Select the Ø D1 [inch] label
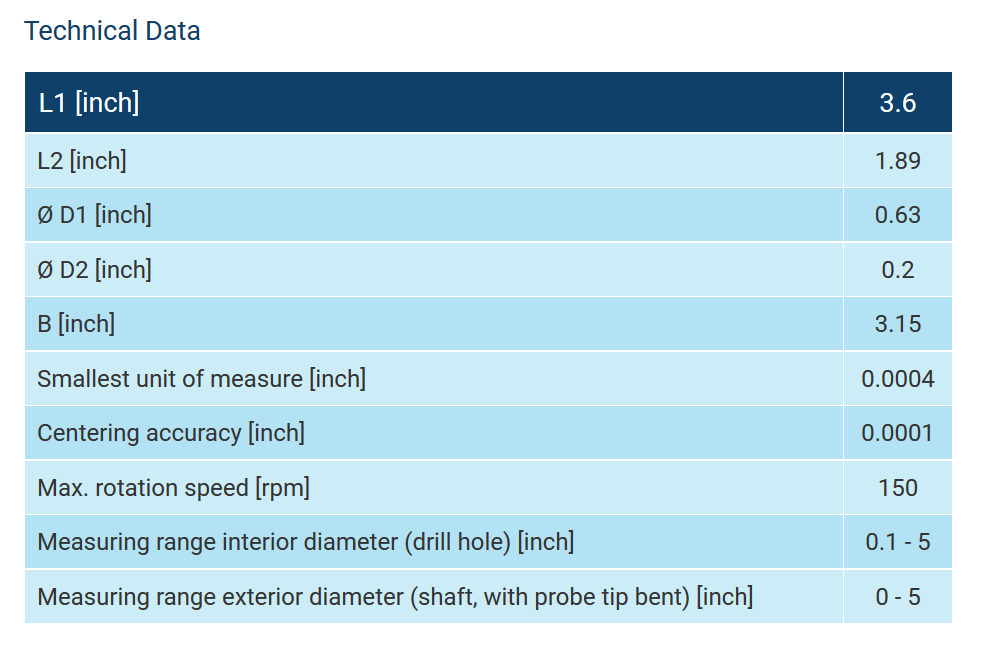This screenshot has width=985, height=668. pyautogui.click(x=94, y=215)
